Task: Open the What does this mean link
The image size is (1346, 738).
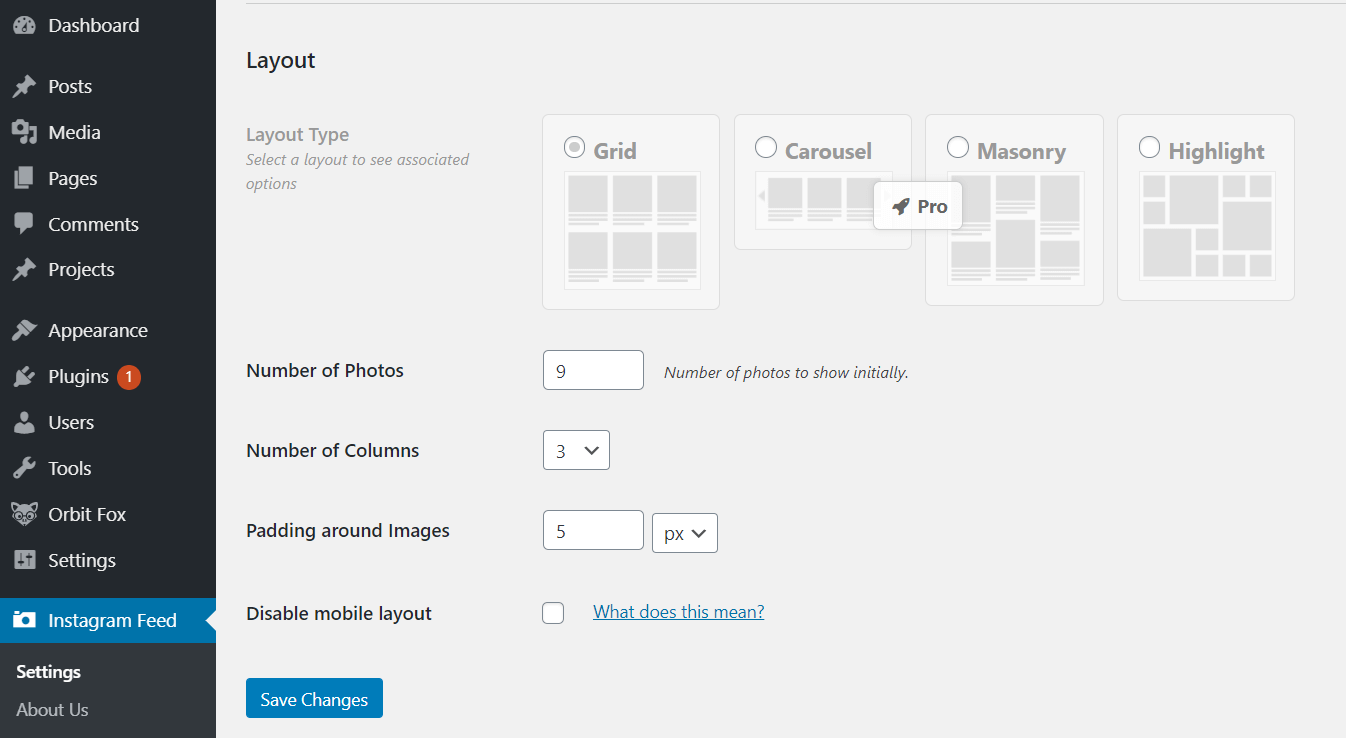Action: 678,612
